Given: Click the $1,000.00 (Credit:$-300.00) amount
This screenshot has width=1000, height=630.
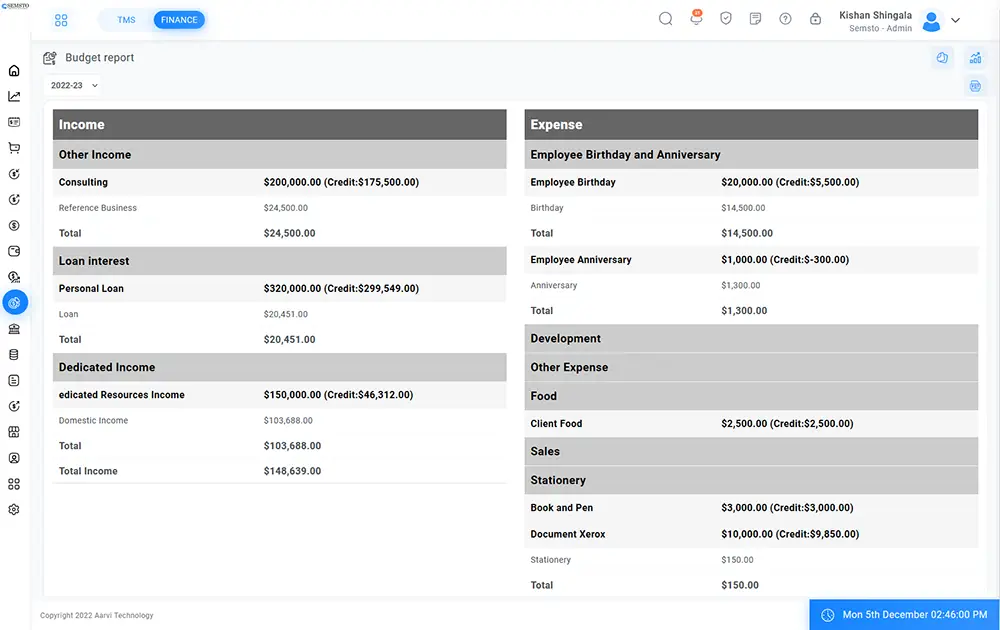Looking at the screenshot, I should (x=785, y=260).
